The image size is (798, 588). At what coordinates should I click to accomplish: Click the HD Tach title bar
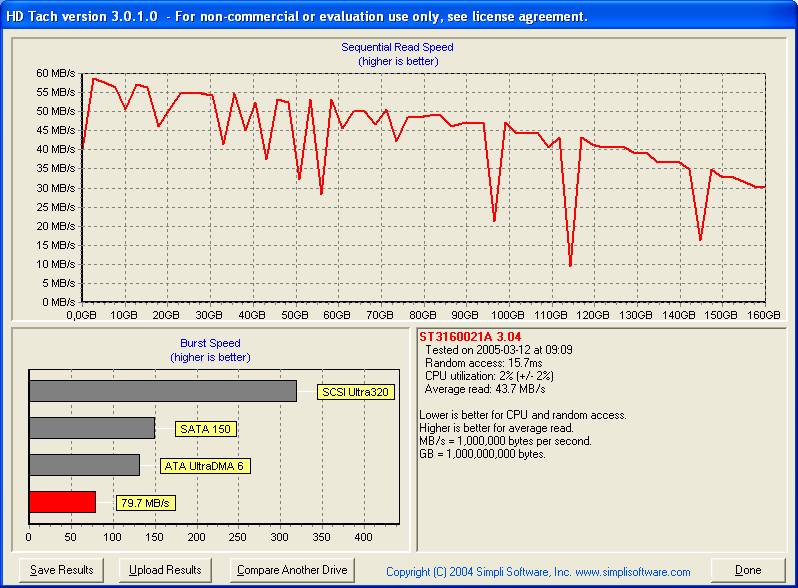click(x=399, y=16)
